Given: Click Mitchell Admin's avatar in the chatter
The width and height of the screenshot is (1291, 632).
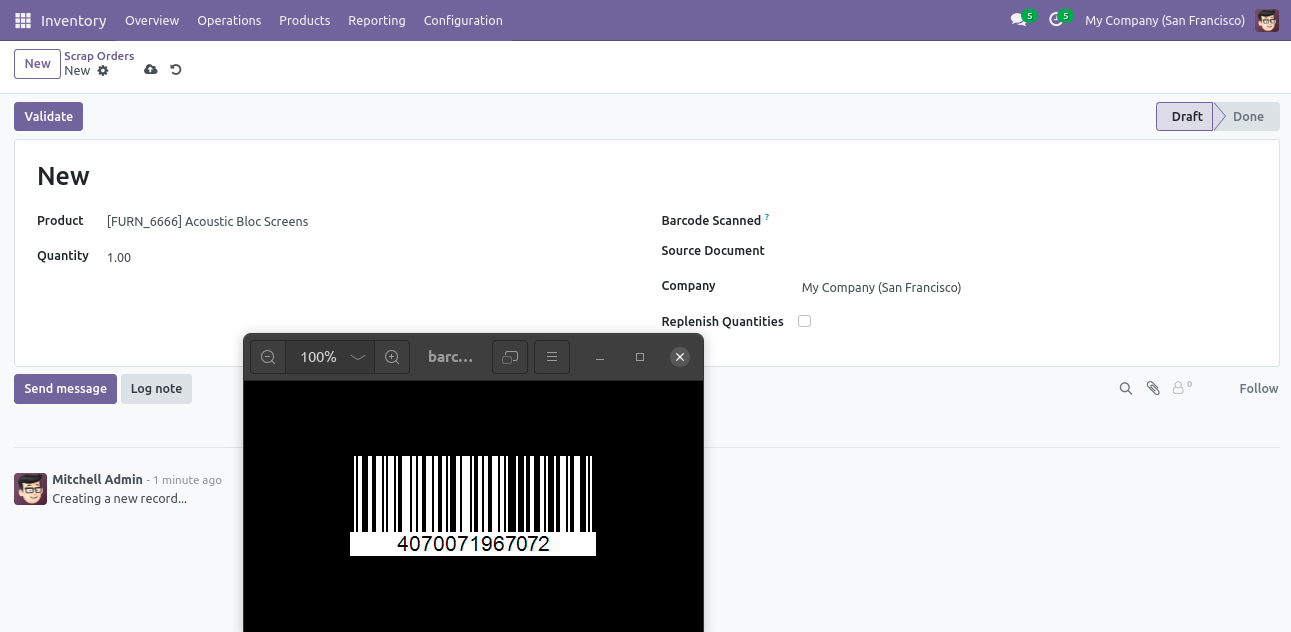Looking at the screenshot, I should 30,489.
